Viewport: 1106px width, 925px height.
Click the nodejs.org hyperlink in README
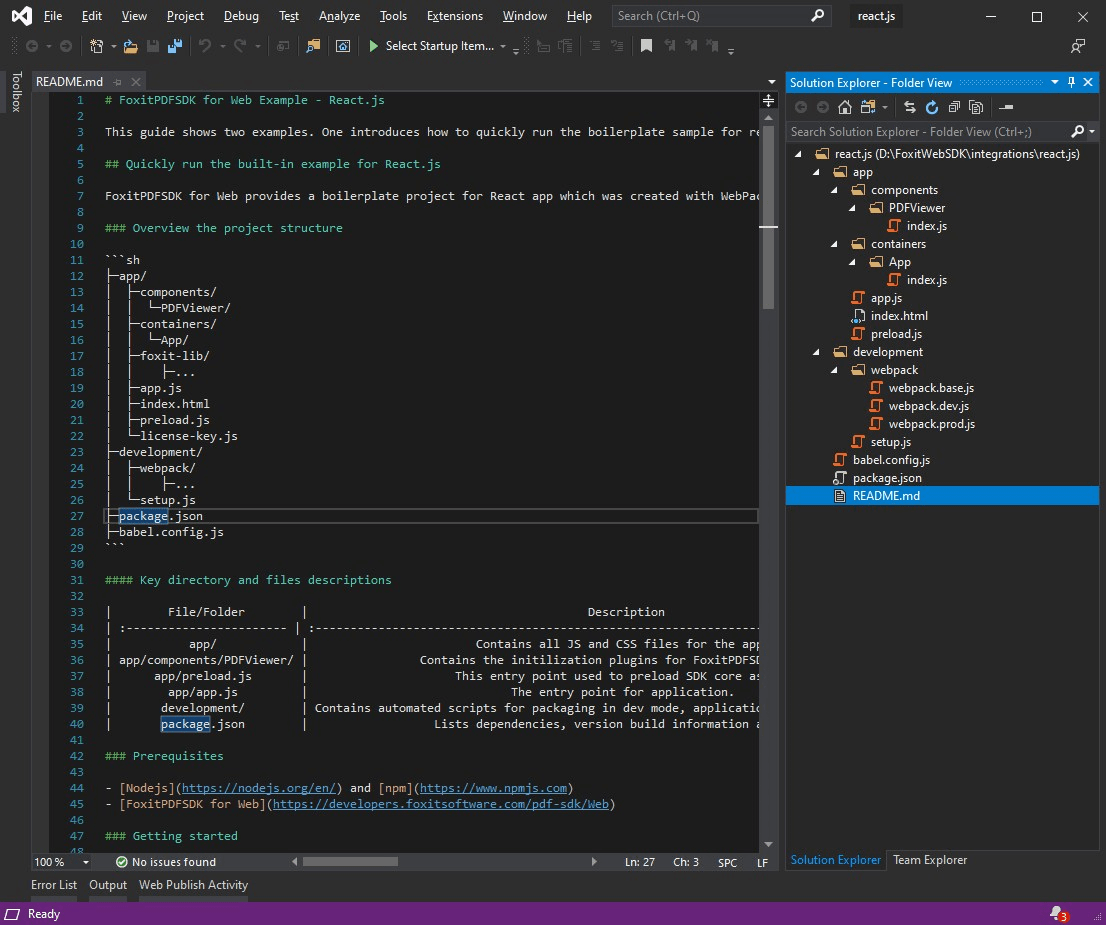[261, 788]
